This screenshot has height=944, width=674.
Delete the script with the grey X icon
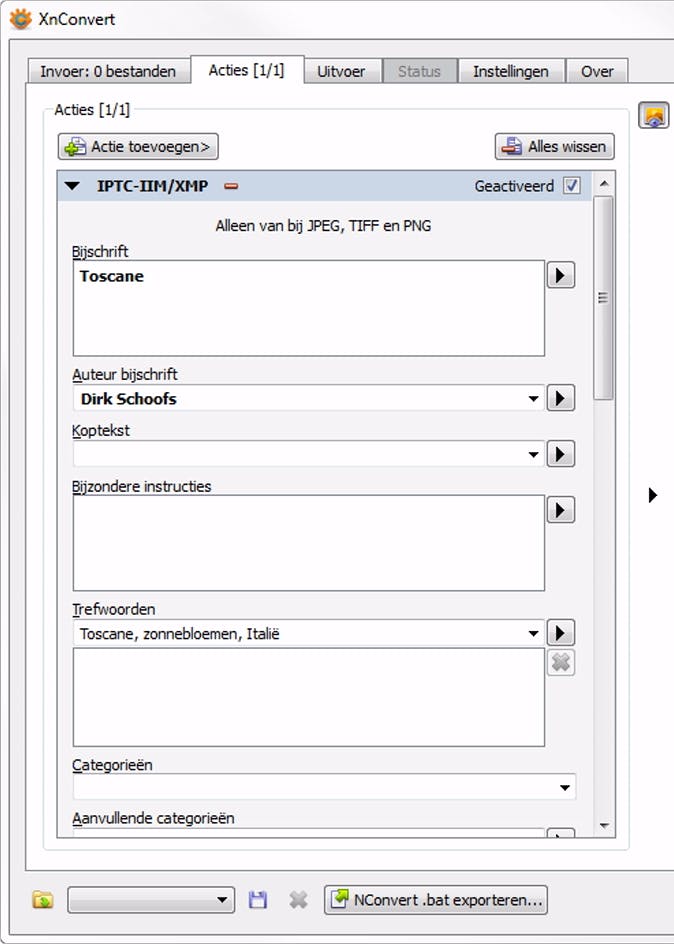[x=298, y=901]
